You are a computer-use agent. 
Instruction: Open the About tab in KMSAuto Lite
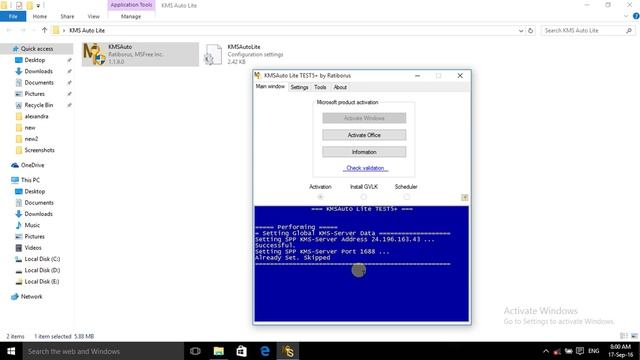[x=340, y=87]
